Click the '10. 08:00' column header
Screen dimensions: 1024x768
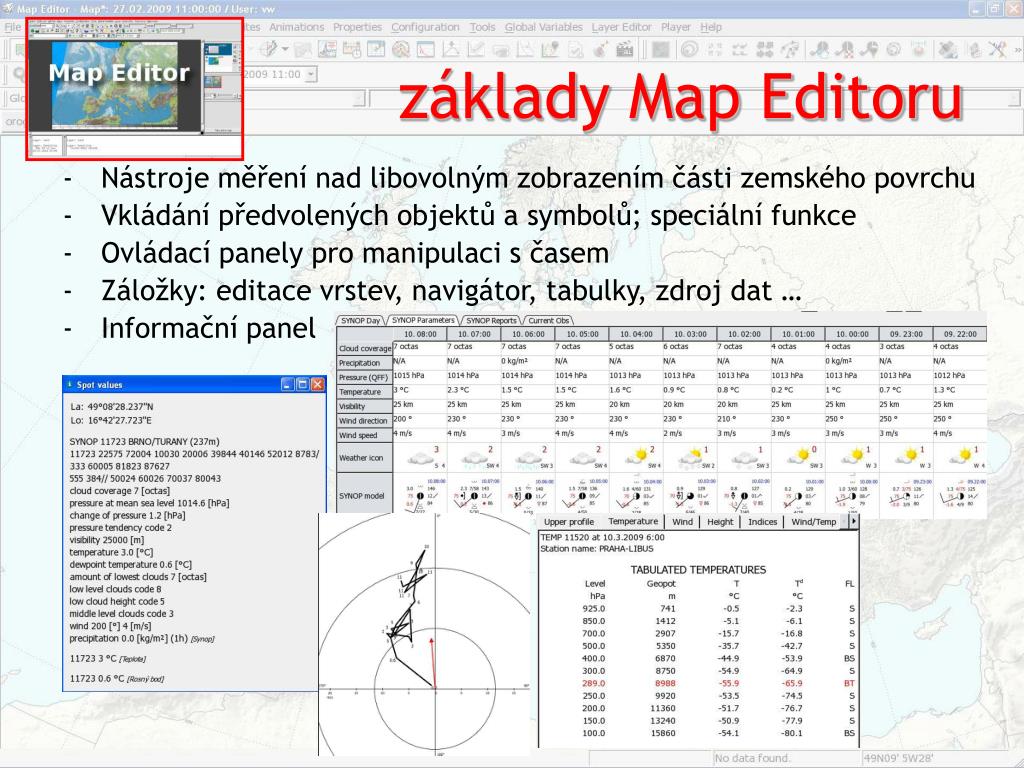[420, 334]
